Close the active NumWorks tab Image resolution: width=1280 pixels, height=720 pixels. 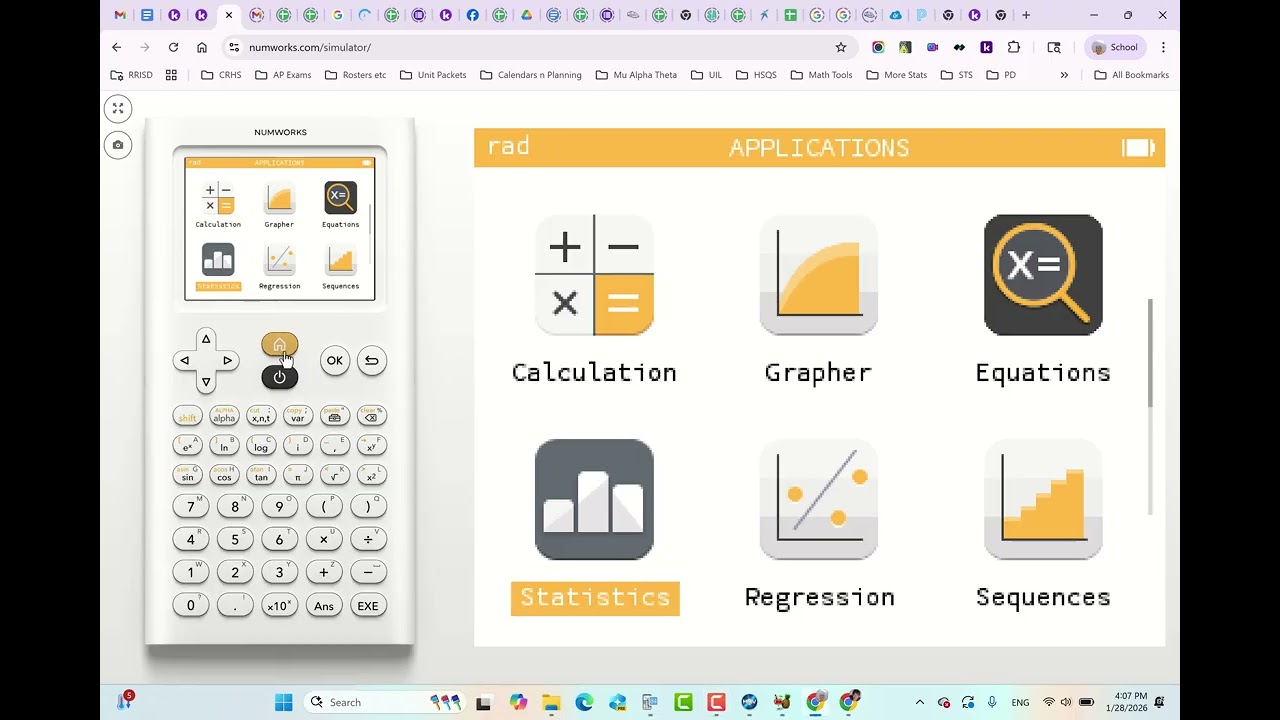(x=229, y=15)
